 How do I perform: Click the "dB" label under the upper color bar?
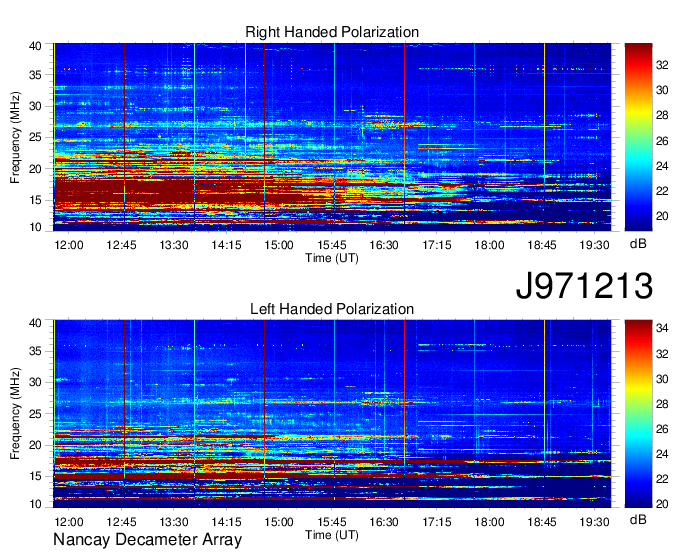pos(638,244)
